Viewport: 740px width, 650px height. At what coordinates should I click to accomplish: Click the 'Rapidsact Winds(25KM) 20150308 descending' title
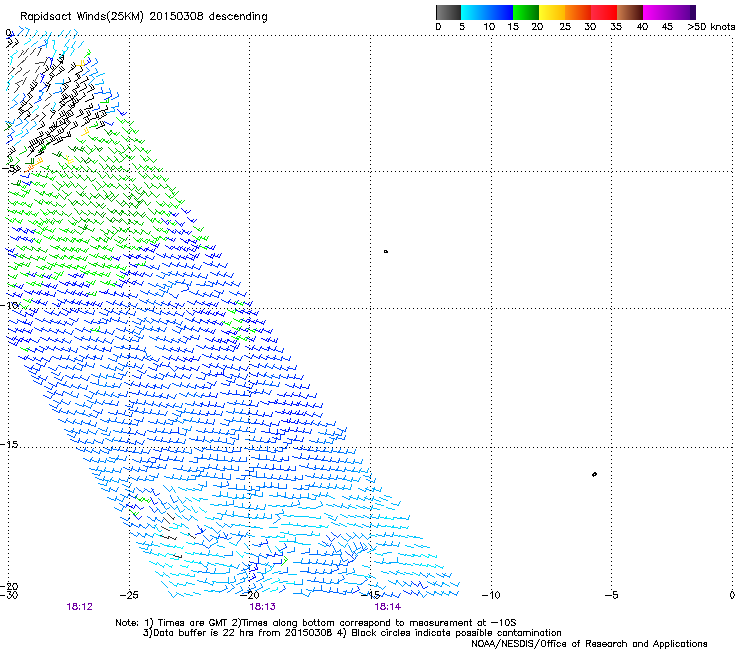coord(143,17)
